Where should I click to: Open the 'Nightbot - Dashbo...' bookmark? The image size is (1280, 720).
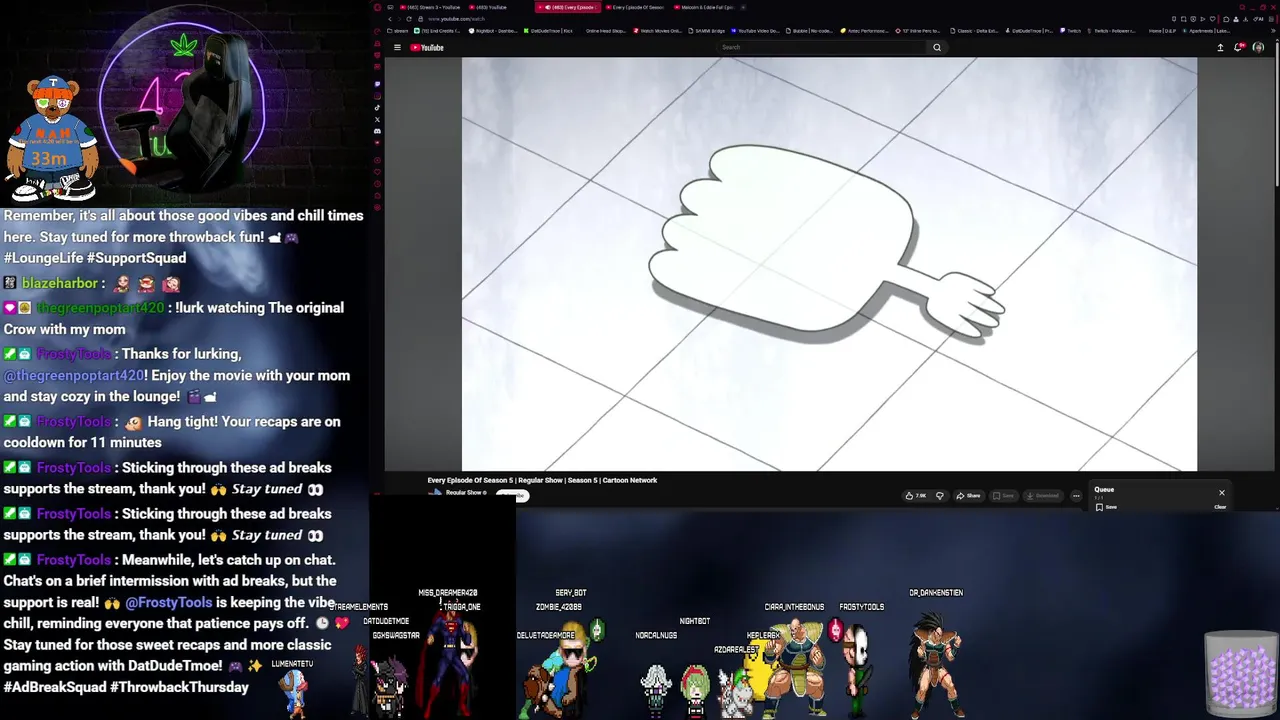[x=494, y=31]
